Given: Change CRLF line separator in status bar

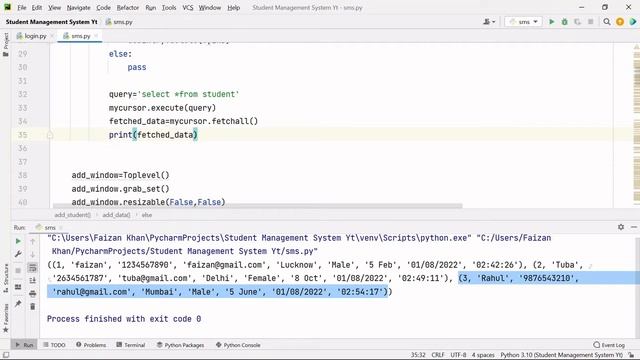Looking at the screenshot, I should (x=438, y=355).
